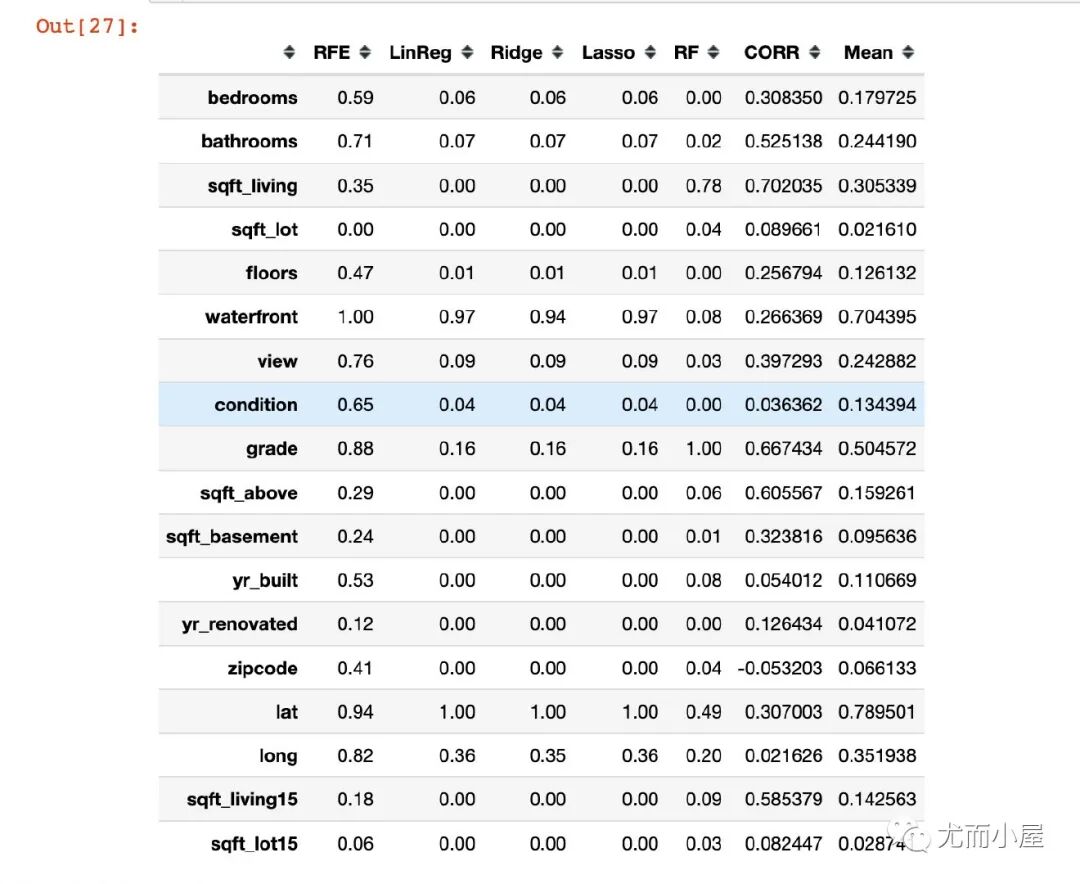
Task: Select the highlighted condition row label
Action: (256, 404)
